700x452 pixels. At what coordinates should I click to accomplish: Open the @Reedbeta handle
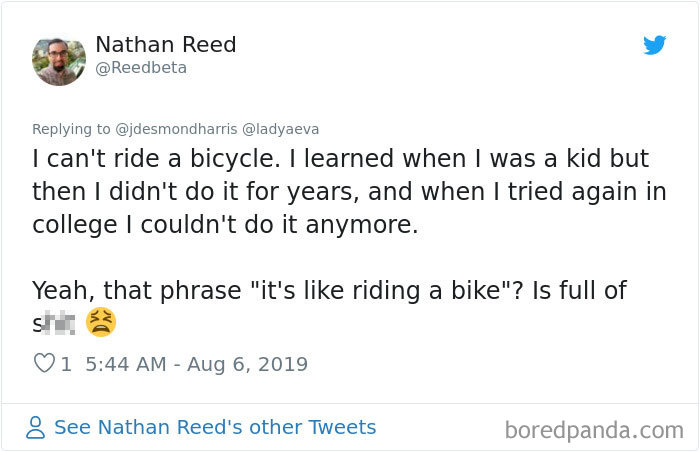(x=141, y=68)
